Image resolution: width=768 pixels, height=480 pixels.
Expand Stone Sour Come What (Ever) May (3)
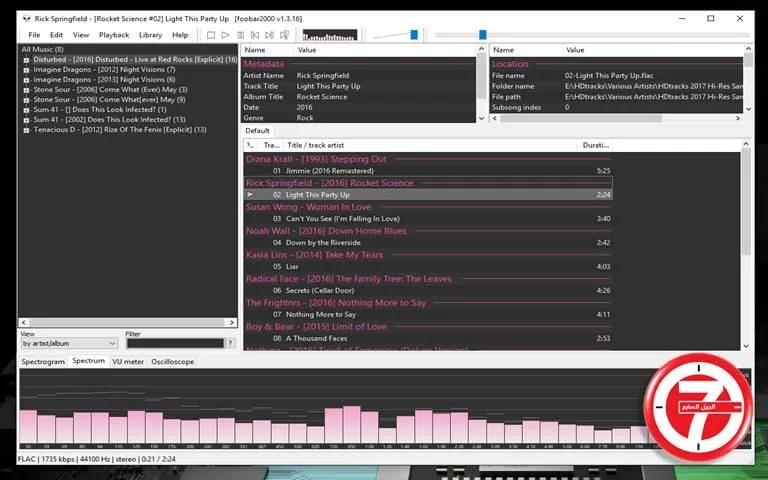tap(26, 90)
